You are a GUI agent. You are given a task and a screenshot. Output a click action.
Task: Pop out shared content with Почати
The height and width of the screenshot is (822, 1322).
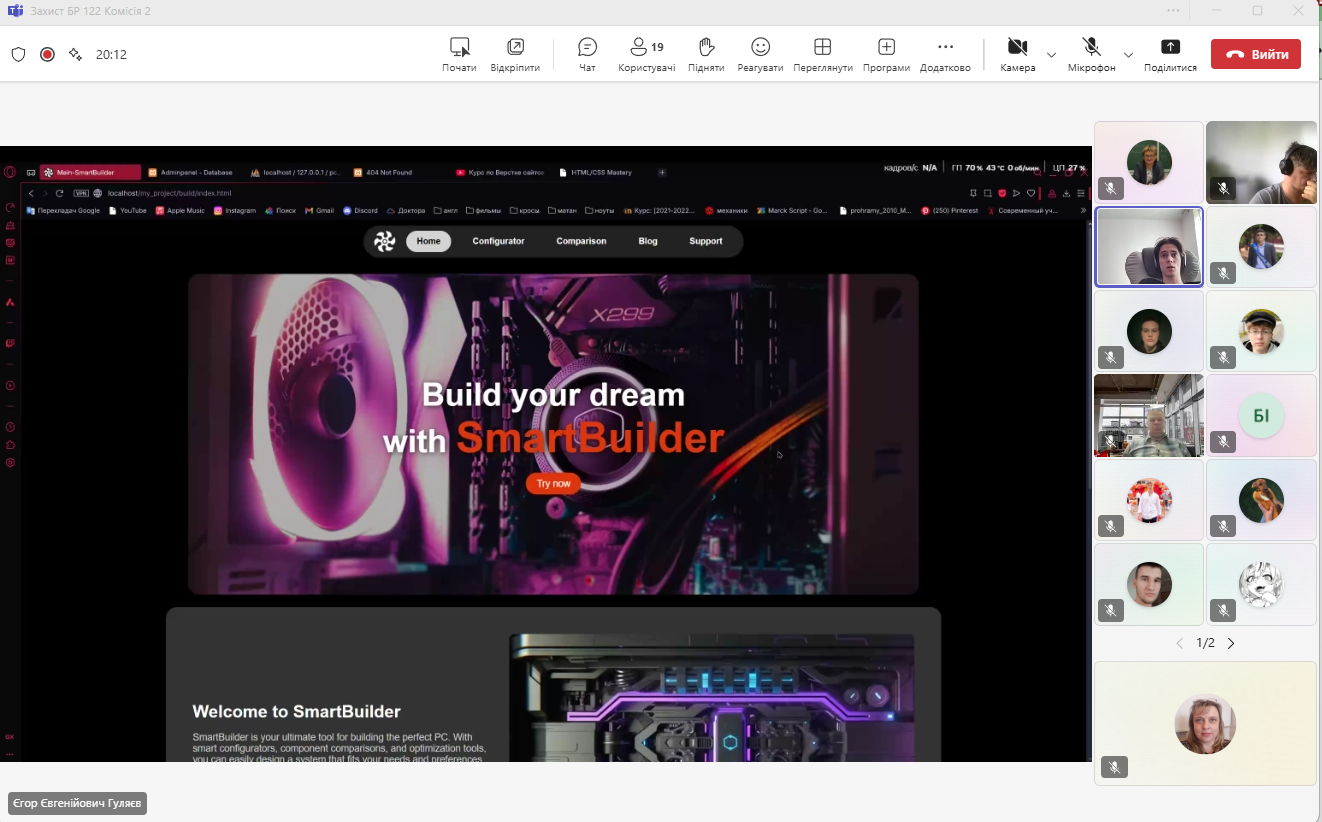pos(459,54)
